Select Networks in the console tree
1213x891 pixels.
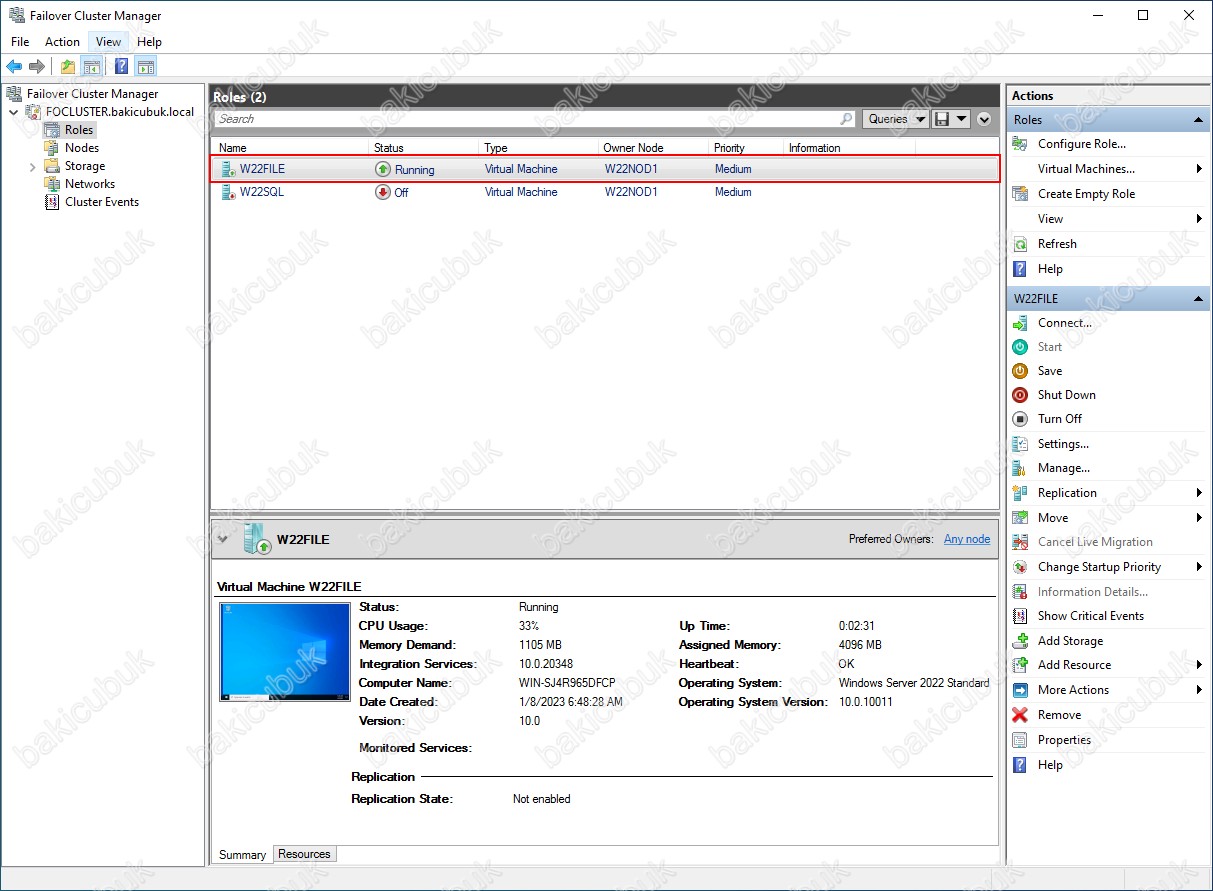(x=90, y=184)
